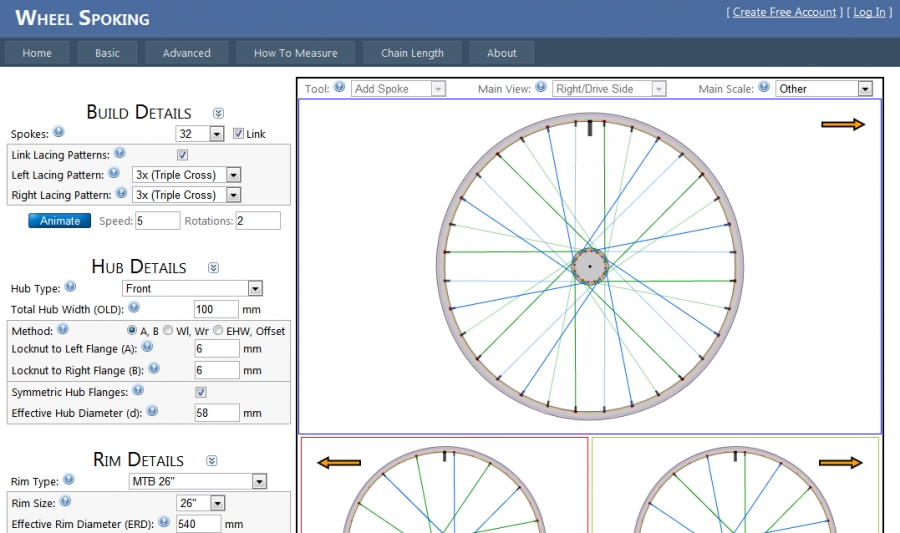The image size is (900, 533).
Task: Click right-pointing orange arrow in green-bordered view
Action: [840, 462]
